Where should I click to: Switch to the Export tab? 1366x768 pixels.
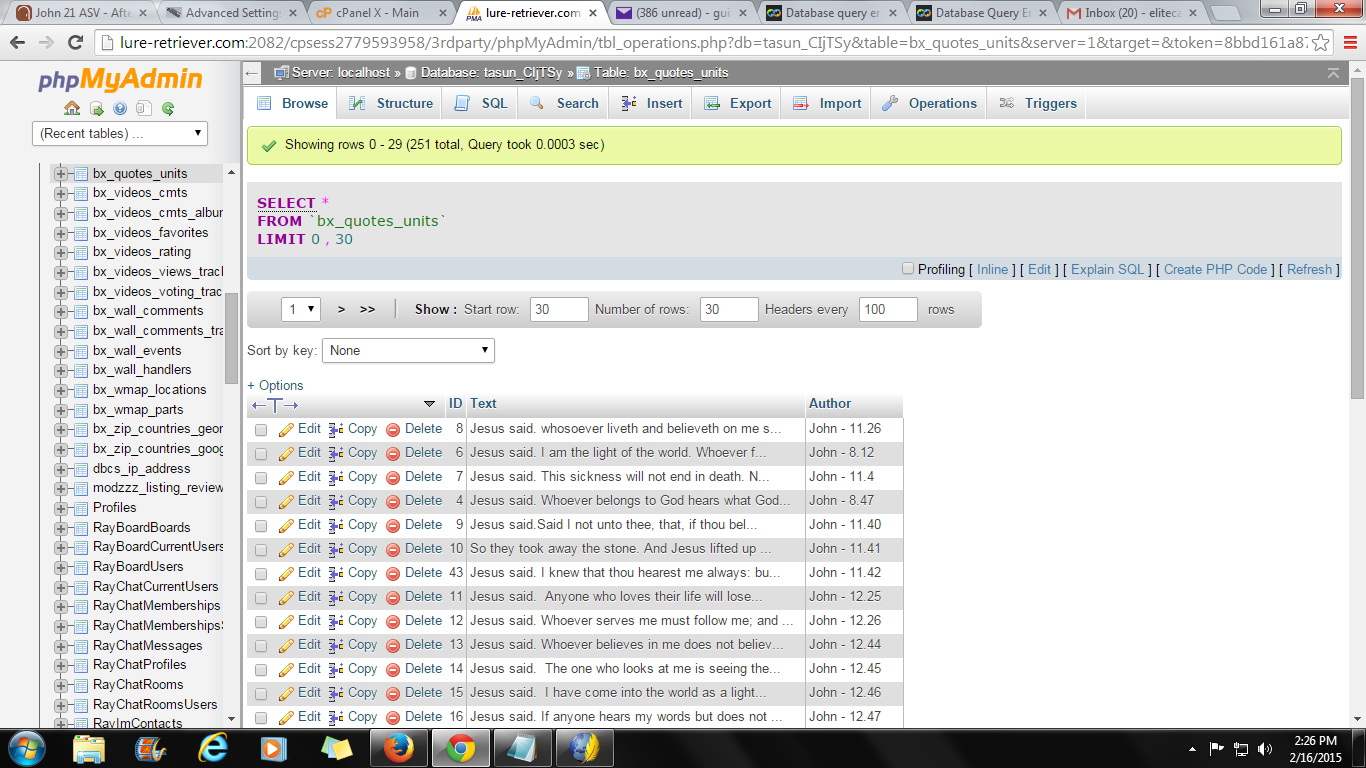(737, 103)
